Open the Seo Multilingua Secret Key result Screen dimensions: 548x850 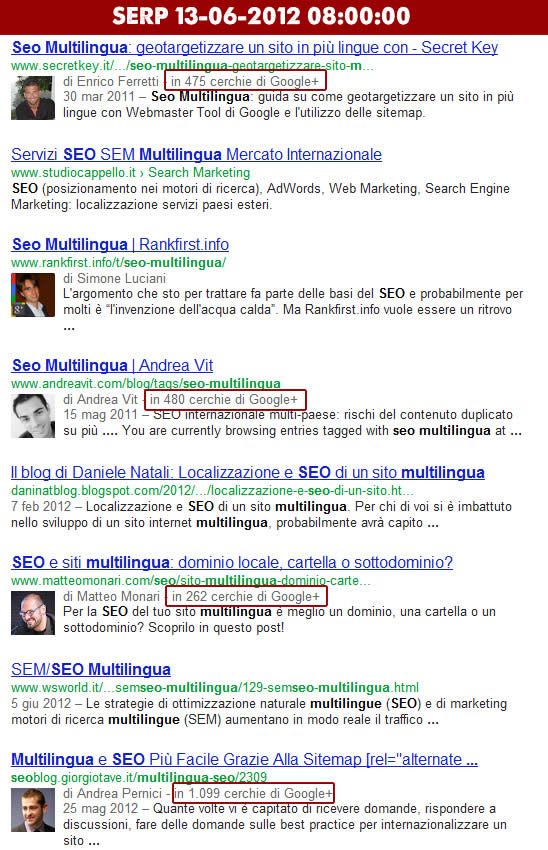point(255,48)
